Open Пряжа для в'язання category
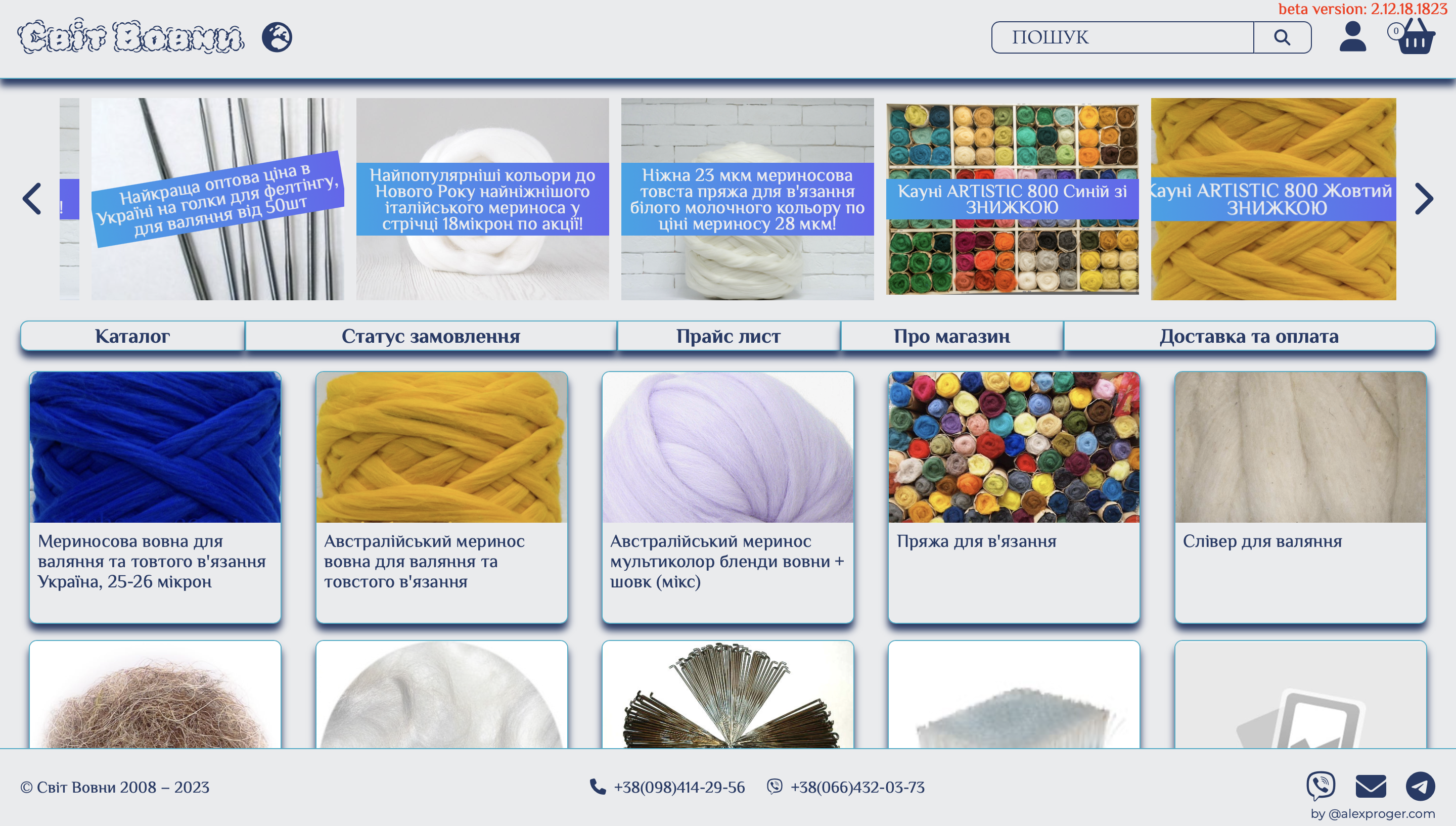Viewport: 1456px width, 826px height. tap(1014, 497)
